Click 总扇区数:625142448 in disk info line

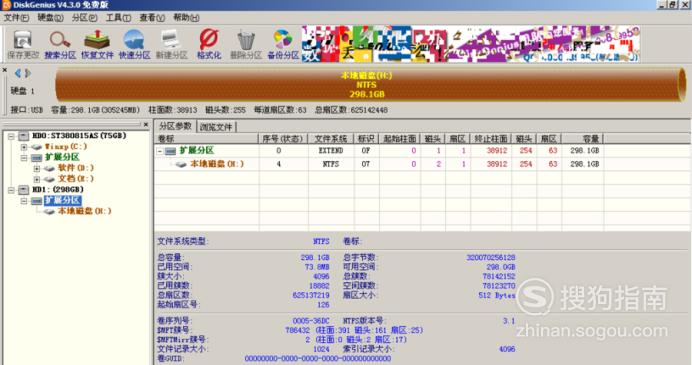351,110
